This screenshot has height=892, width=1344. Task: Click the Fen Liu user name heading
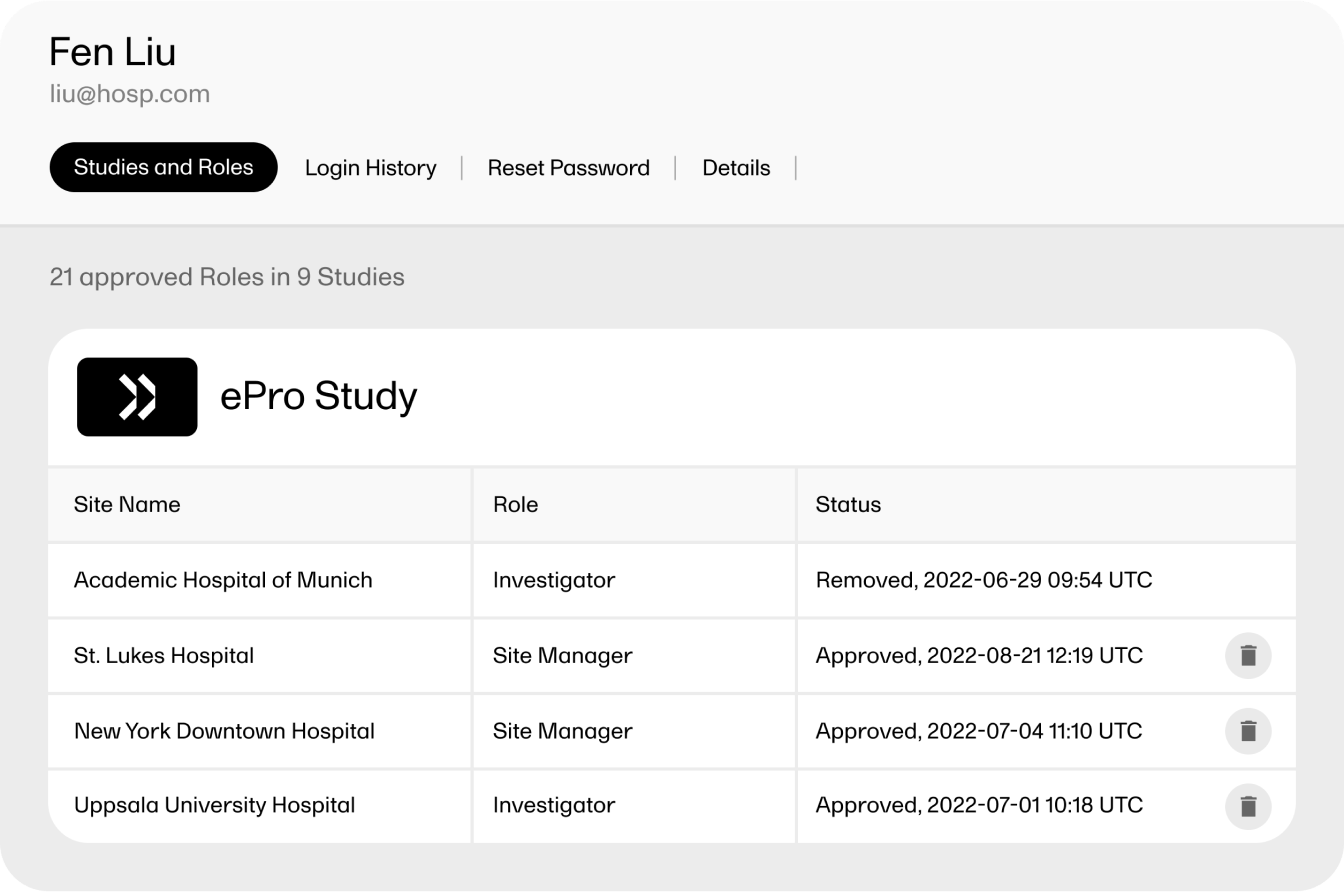click(x=113, y=52)
